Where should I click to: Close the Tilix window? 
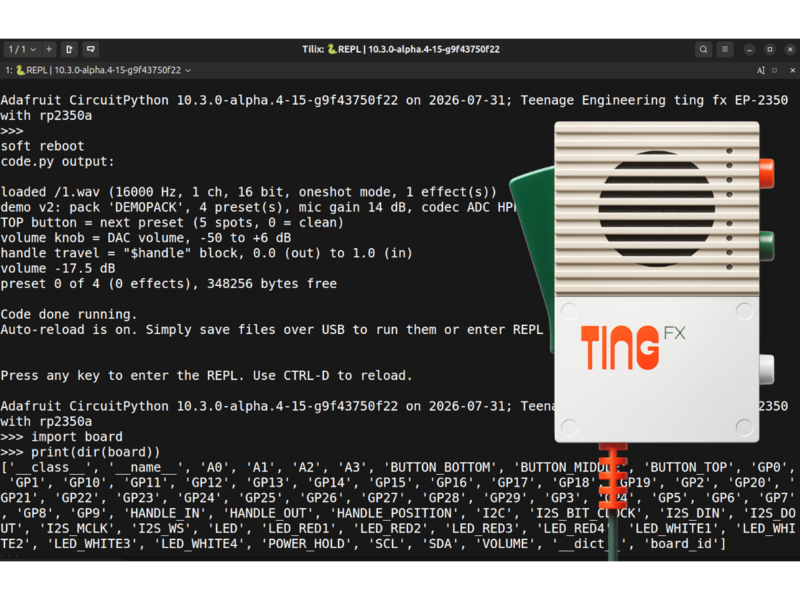click(790, 49)
